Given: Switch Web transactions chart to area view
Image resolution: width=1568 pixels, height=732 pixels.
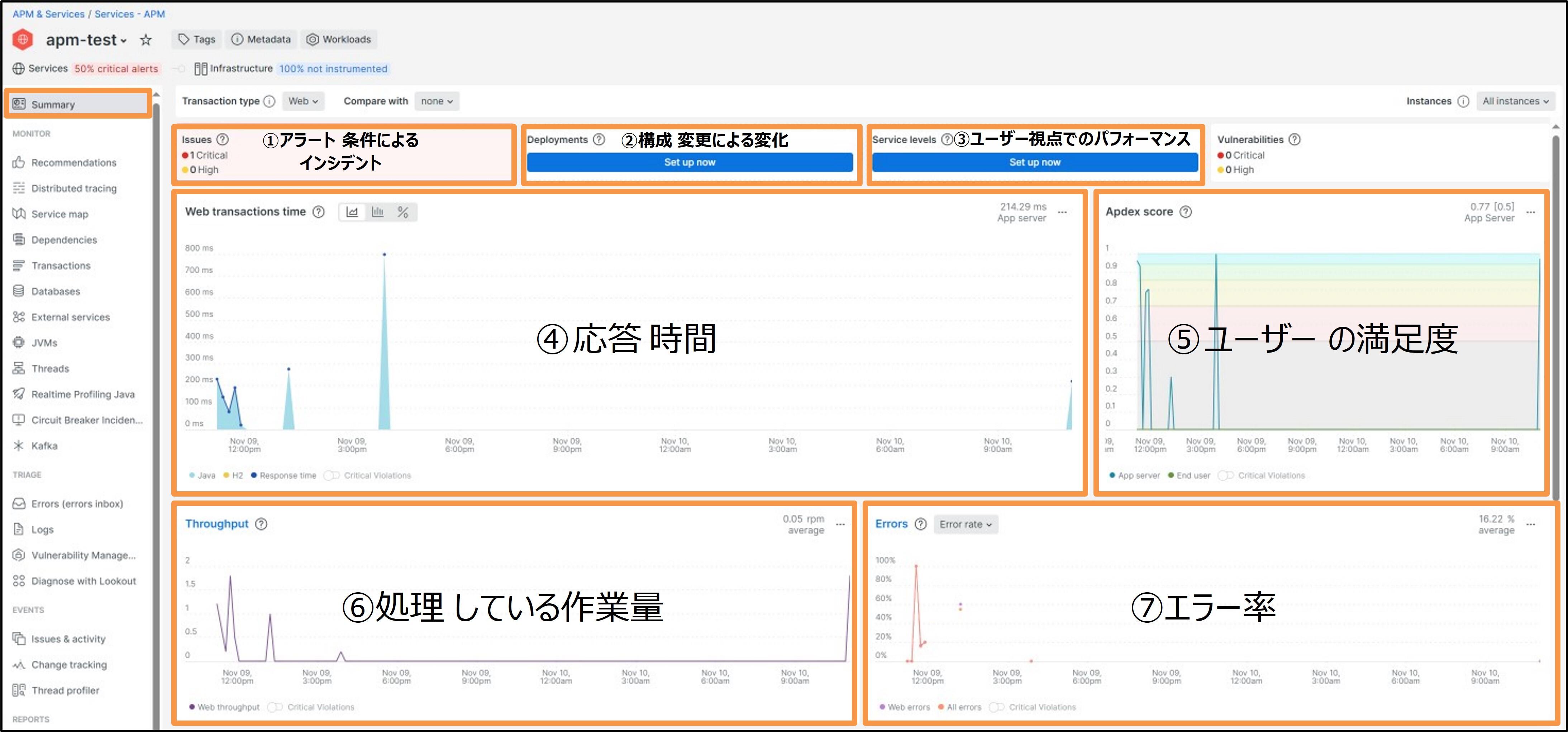Looking at the screenshot, I should (x=352, y=212).
